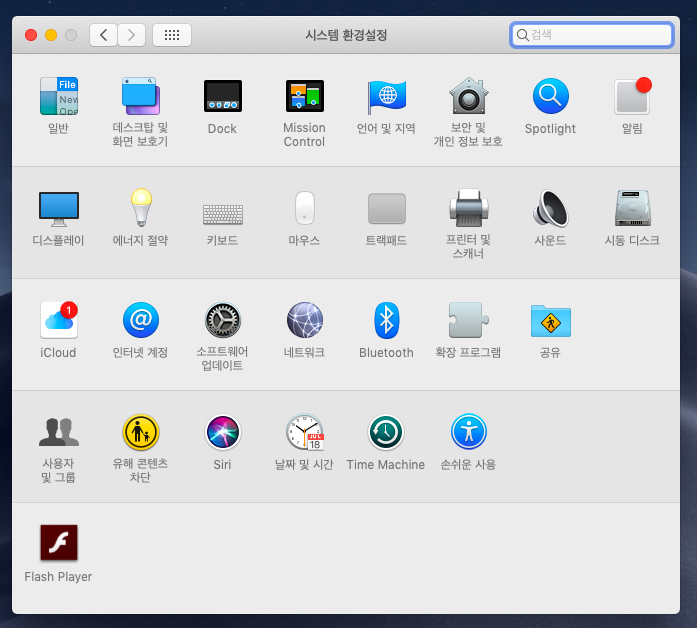Open 마우스 mouse preferences
Image resolution: width=697 pixels, height=628 pixels.
(305, 208)
